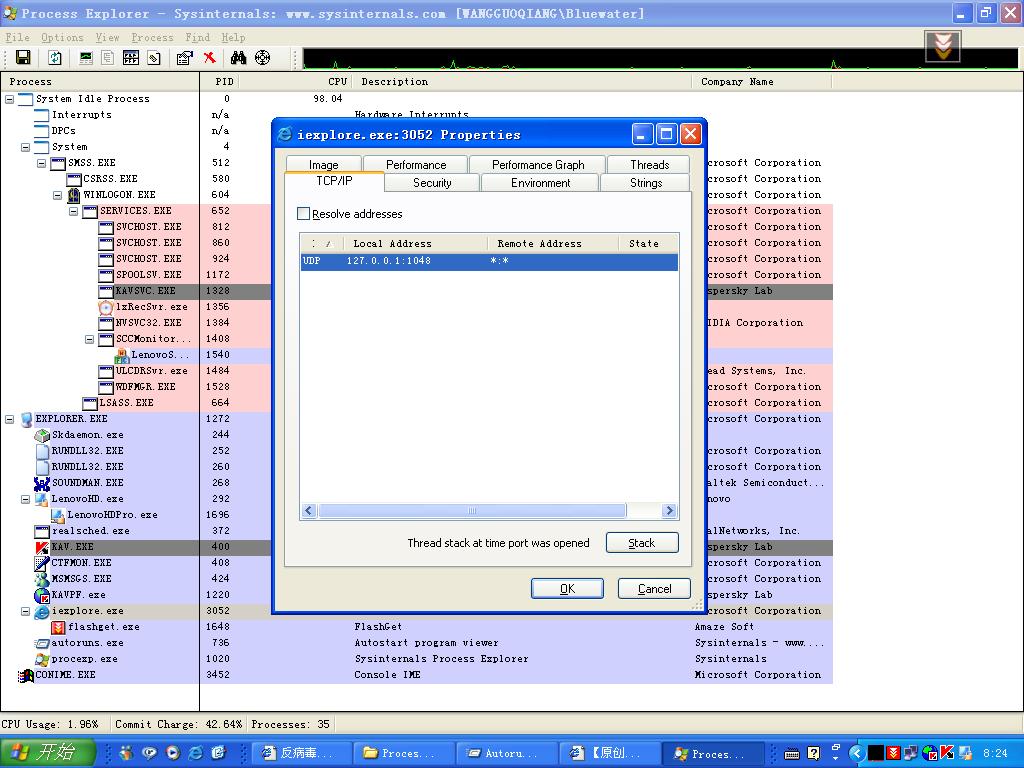The width and height of the screenshot is (1024, 768).
Task: Click the Refresh Now toolbar icon
Action: 55,58
